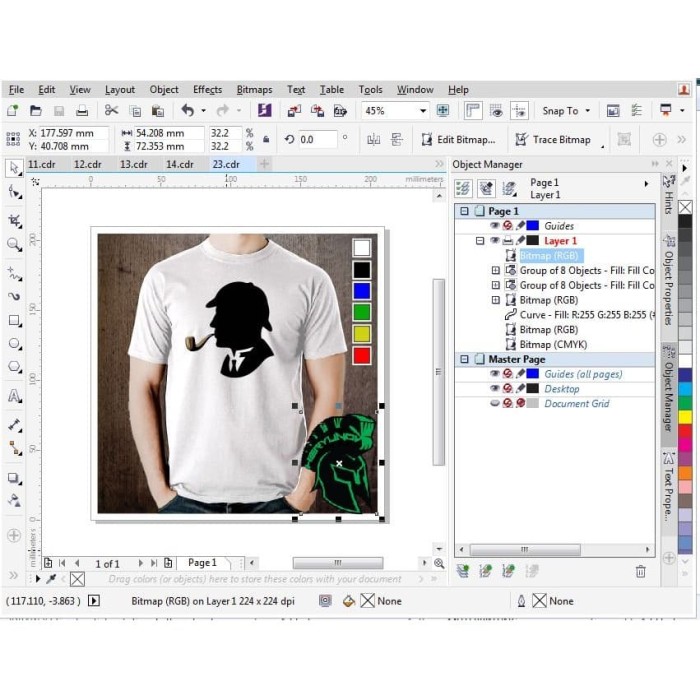The height and width of the screenshot is (700, 700).
Task: Click the Trace Bitmap button
Action: [553, 140]
